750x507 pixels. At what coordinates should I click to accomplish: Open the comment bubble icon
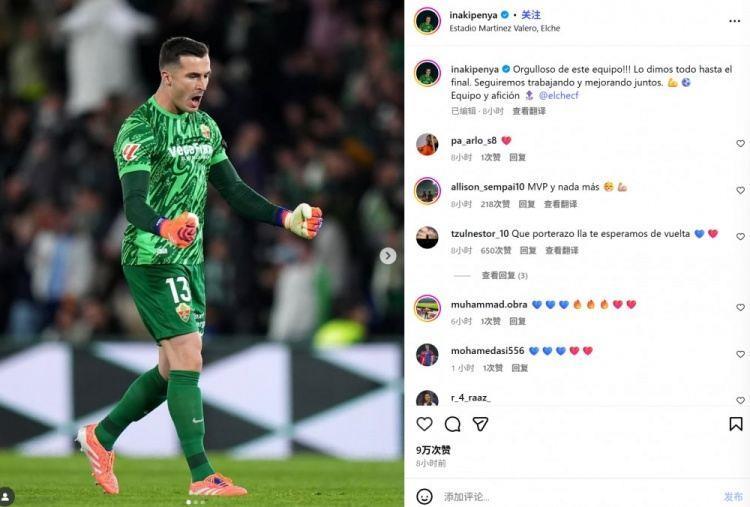pos(452,424)
